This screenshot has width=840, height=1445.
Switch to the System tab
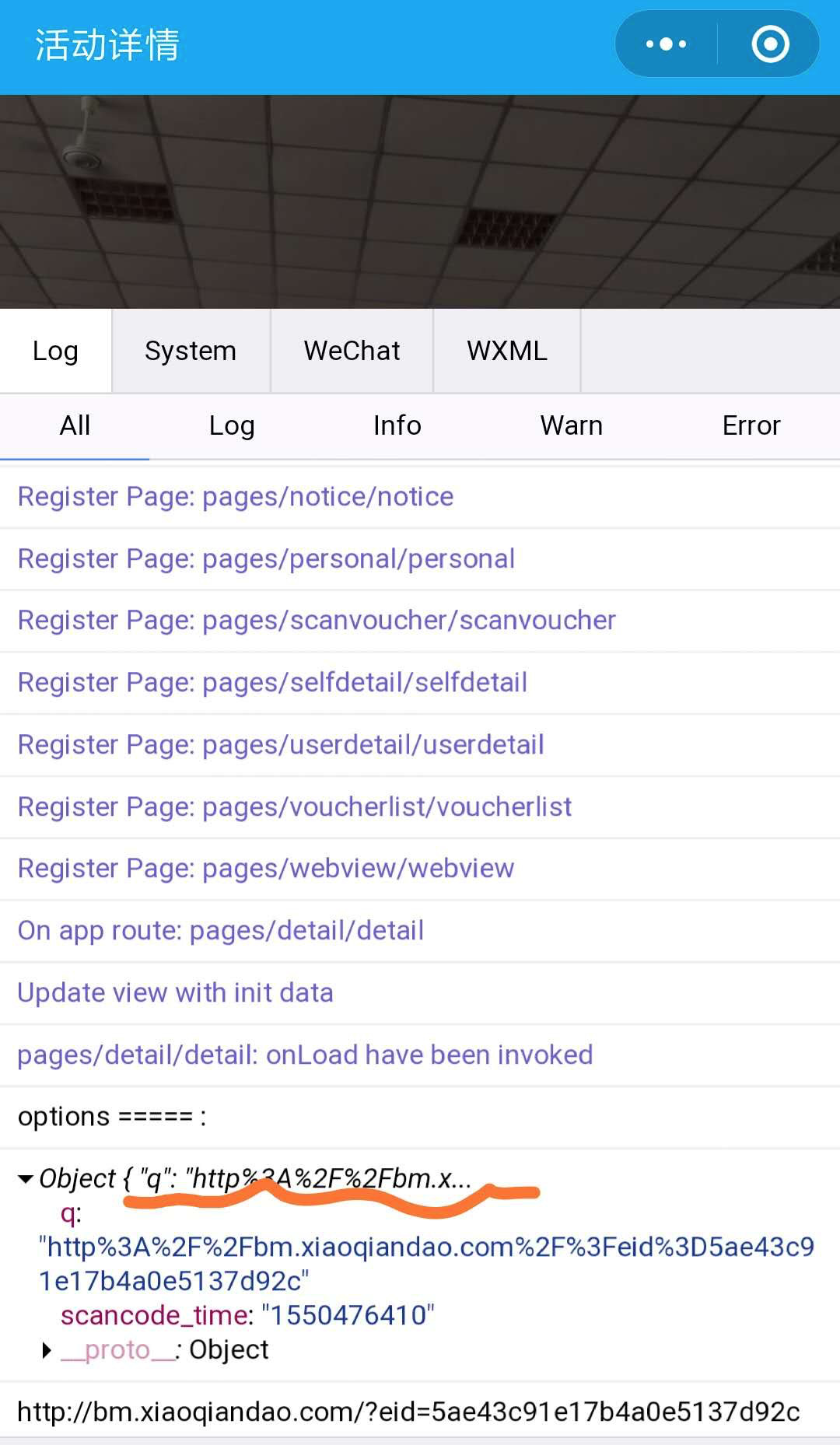point(191,351)
